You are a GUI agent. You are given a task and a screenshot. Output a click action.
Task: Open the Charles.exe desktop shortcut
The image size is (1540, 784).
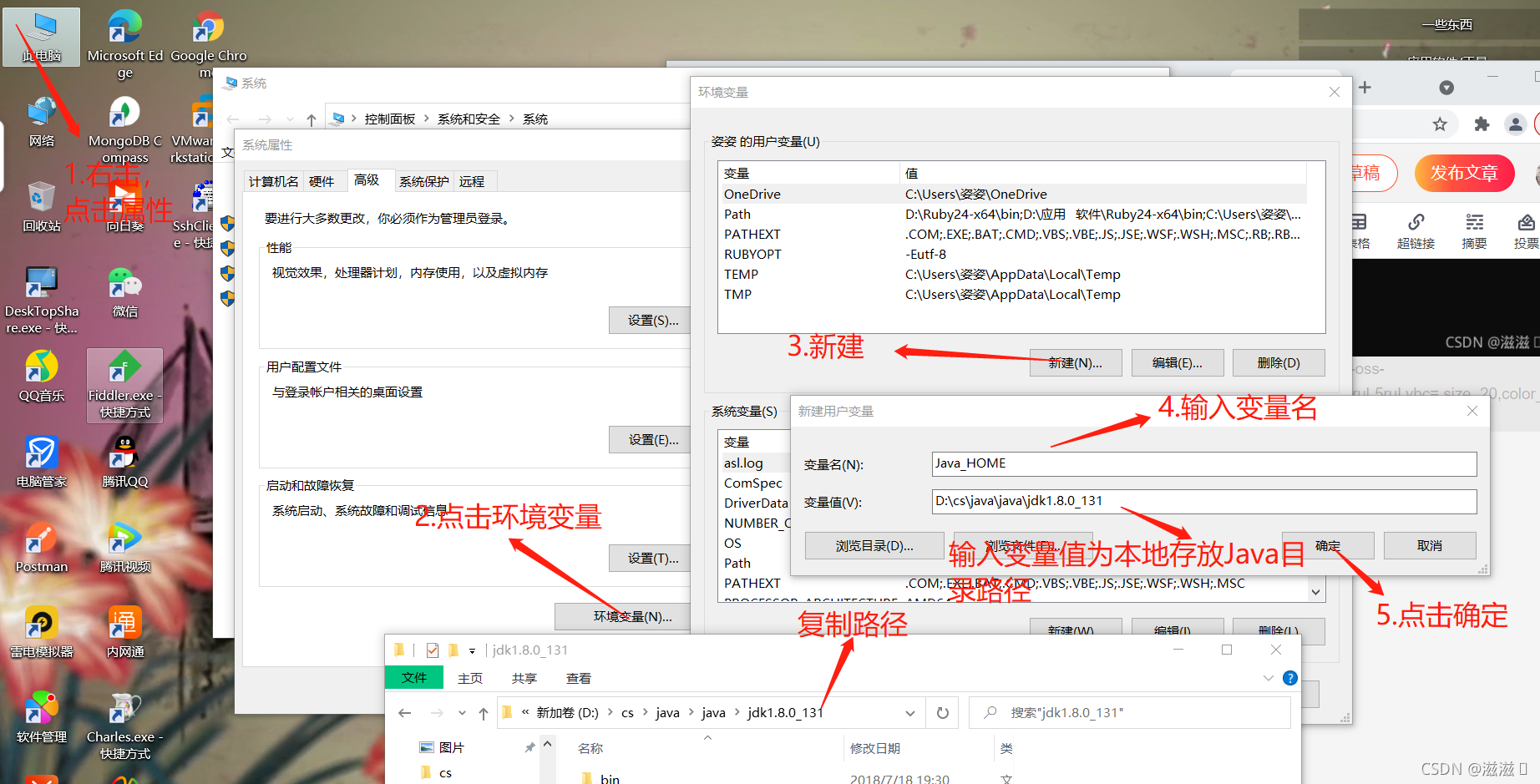pos(125,725)
